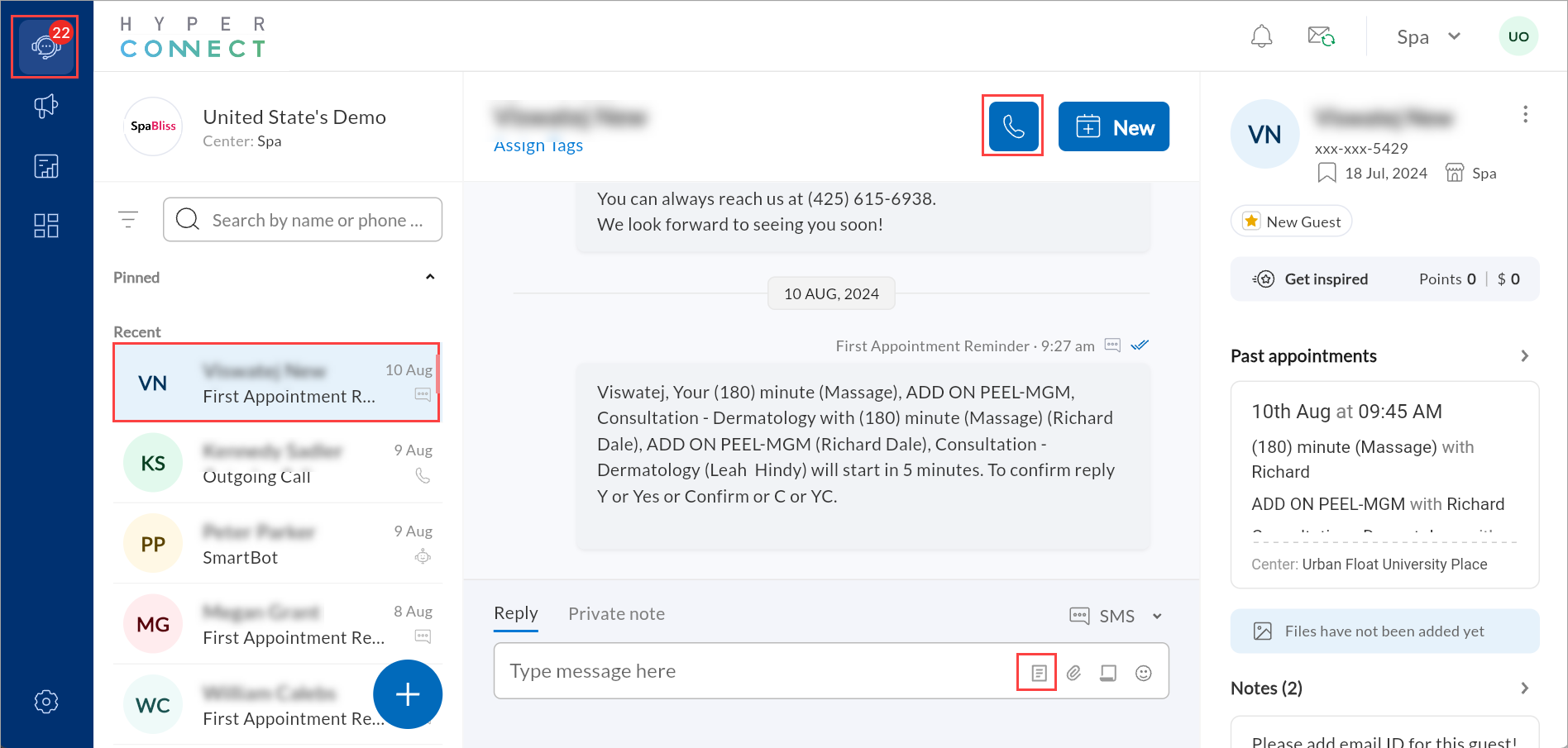Open settings gear in sidebar
Image resolution: width=1568 pixels, height=748 pixels.
46,702
